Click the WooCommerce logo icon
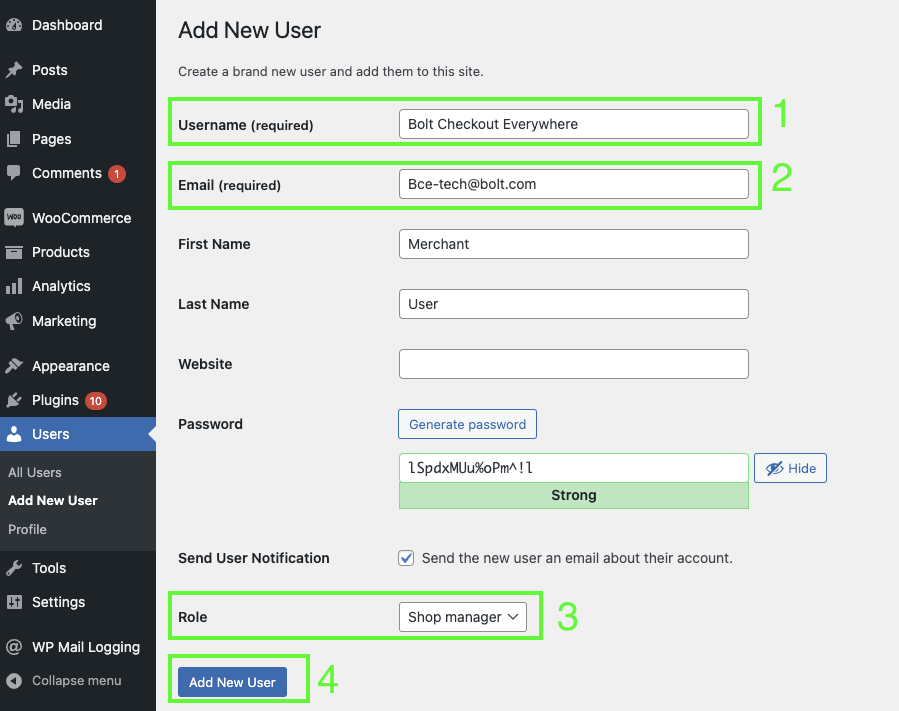Screen dimensions: 899x711 click(14, 217)
